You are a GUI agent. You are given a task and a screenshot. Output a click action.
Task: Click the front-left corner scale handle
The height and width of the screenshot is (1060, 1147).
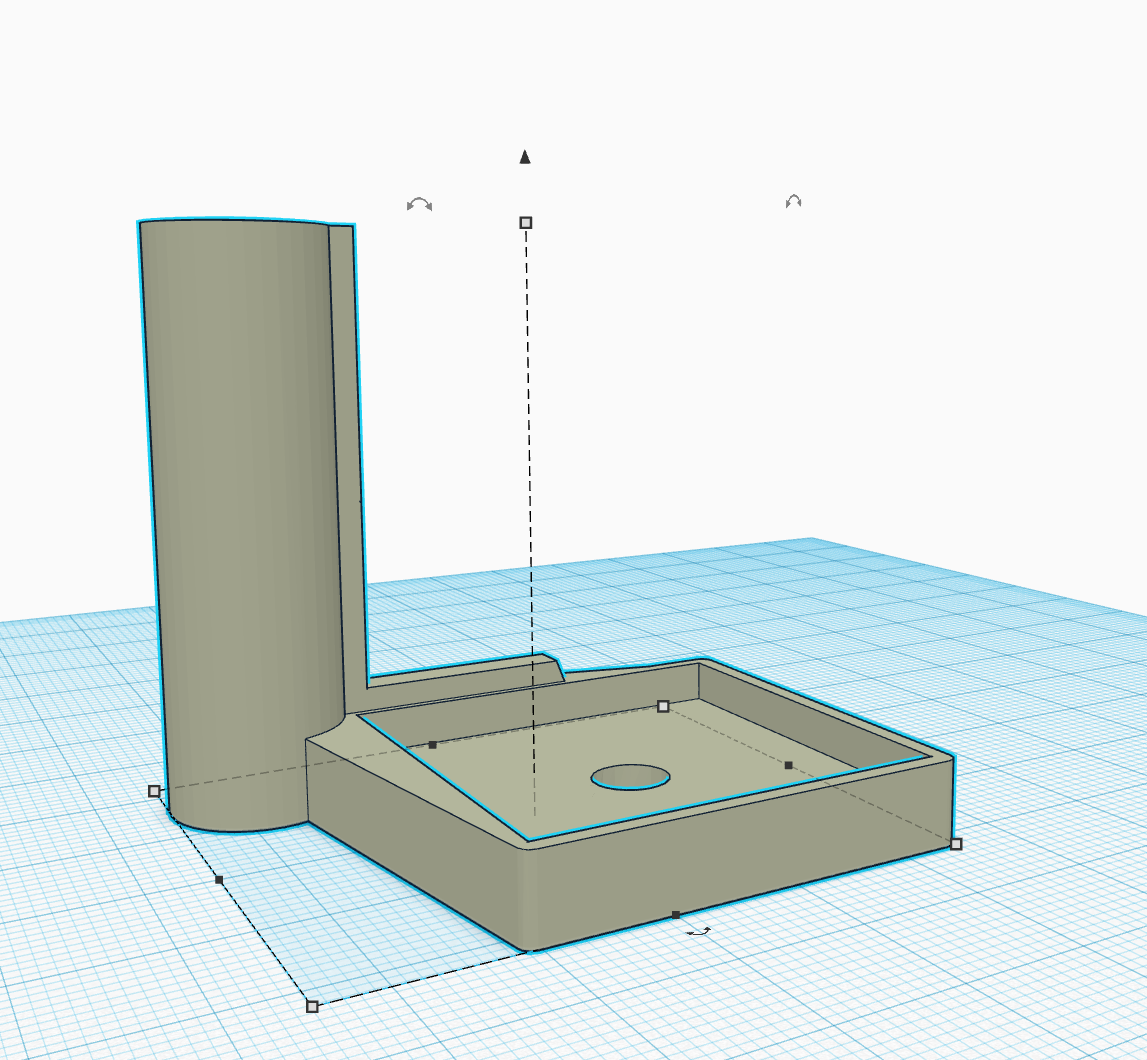click(x=153, y=791)
